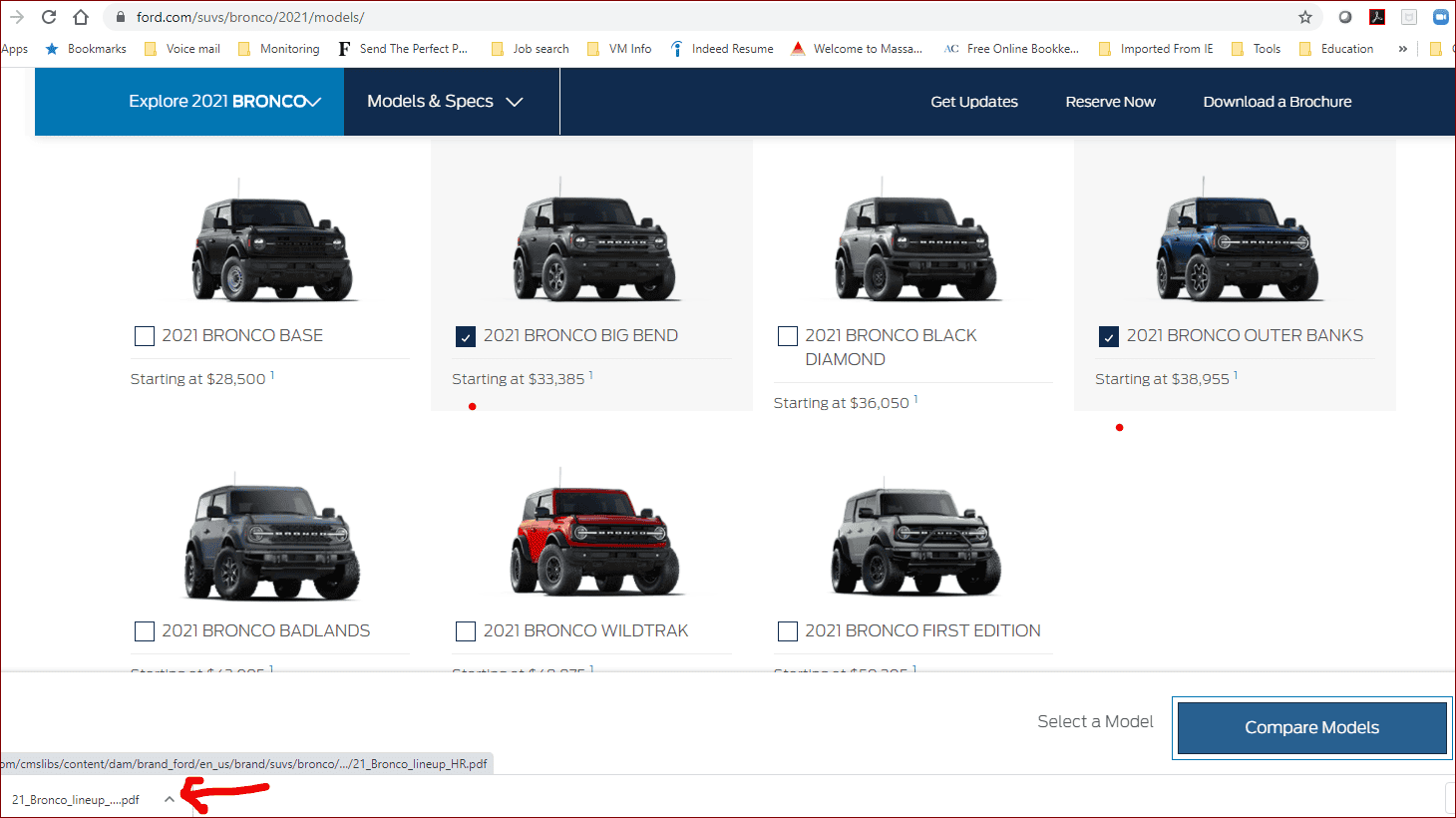Open the Bookmarks star shortcut

click(x=86, y=49)
